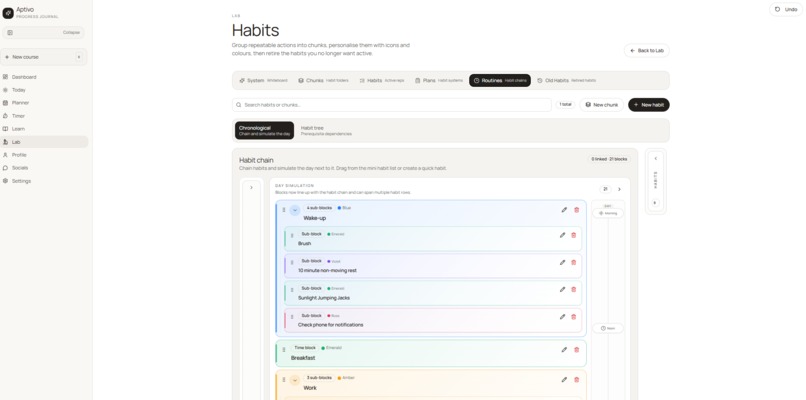Edit the Breakfast time block
This screenshot has width=806, height=400.
click(564, 350)
